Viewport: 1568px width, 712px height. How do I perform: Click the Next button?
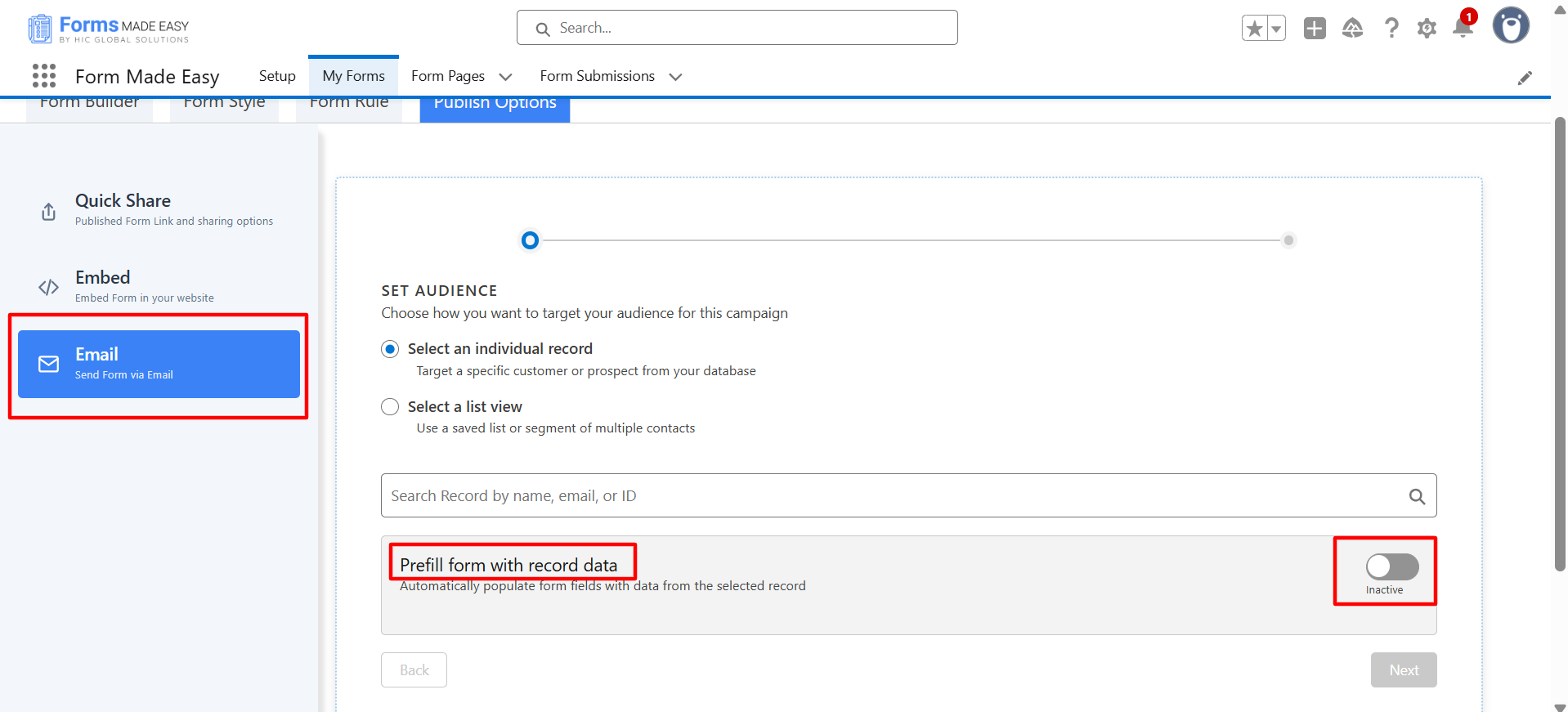pos(1403,670)
